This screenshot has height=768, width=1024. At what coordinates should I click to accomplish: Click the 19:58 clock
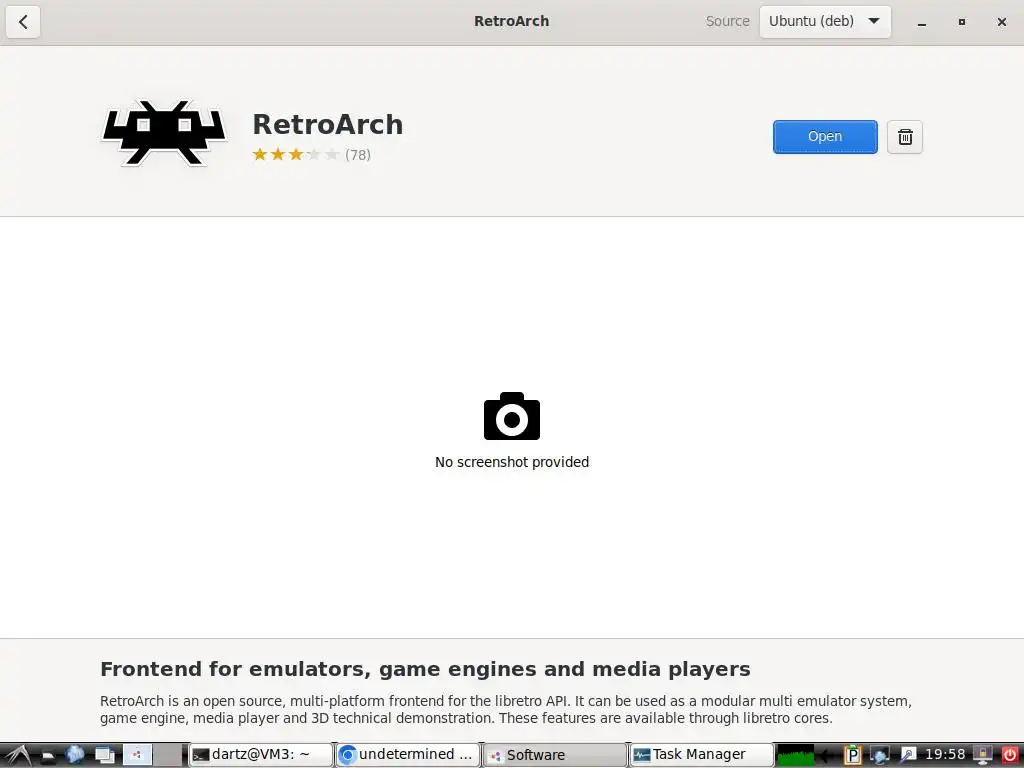coord(945,755)
